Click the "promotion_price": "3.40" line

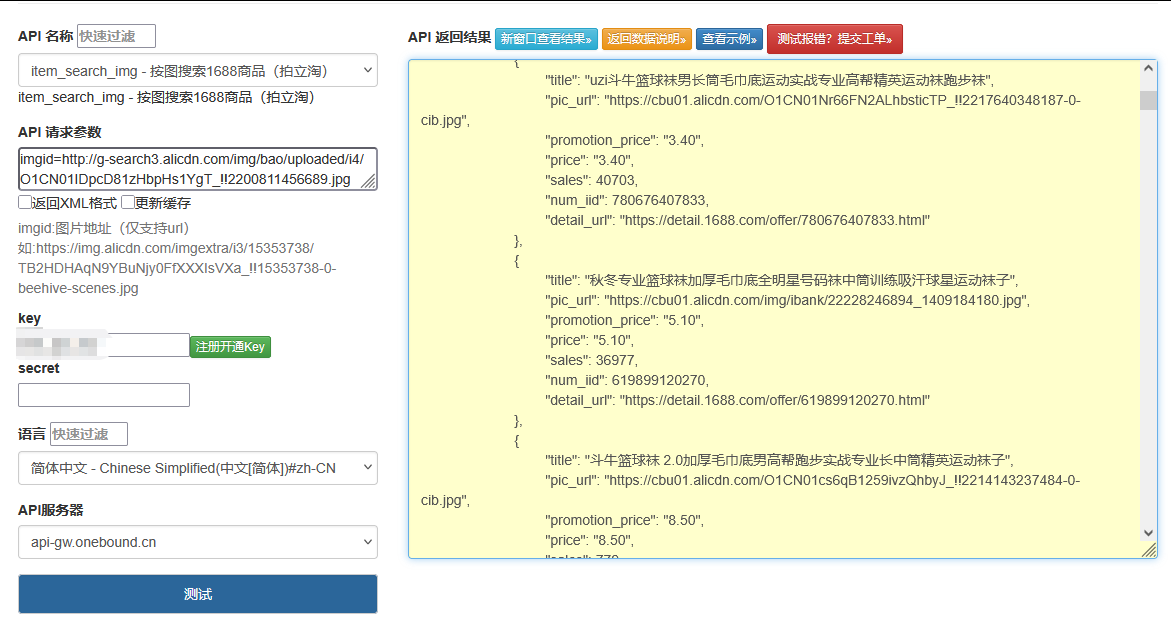[x=624, y=140]
